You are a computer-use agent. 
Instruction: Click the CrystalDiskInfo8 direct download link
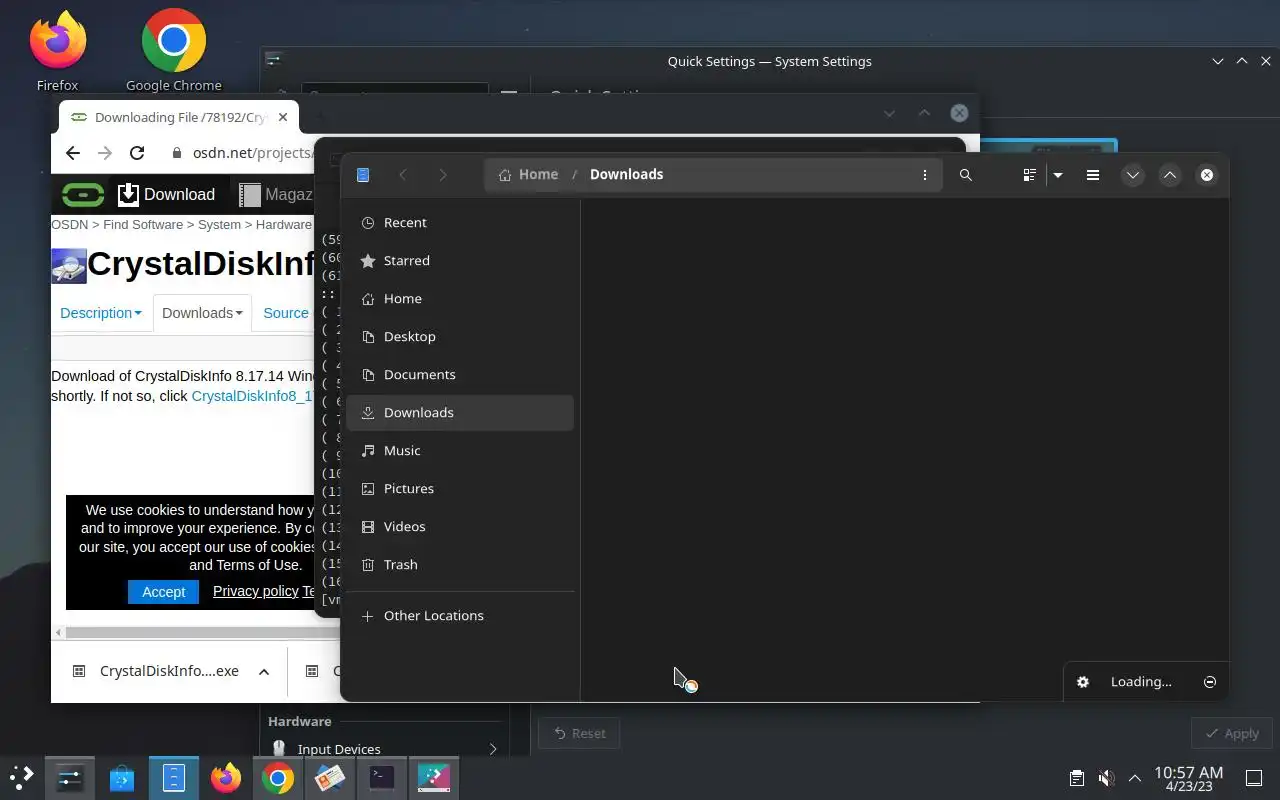253,396
